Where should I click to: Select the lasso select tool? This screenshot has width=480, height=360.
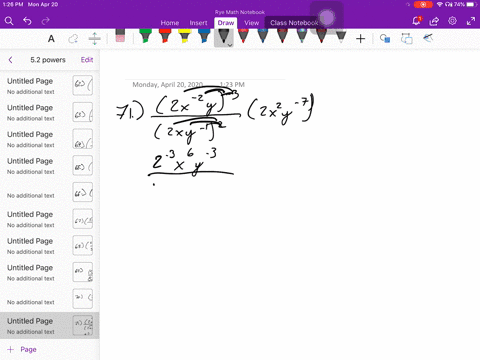point(73,39)
